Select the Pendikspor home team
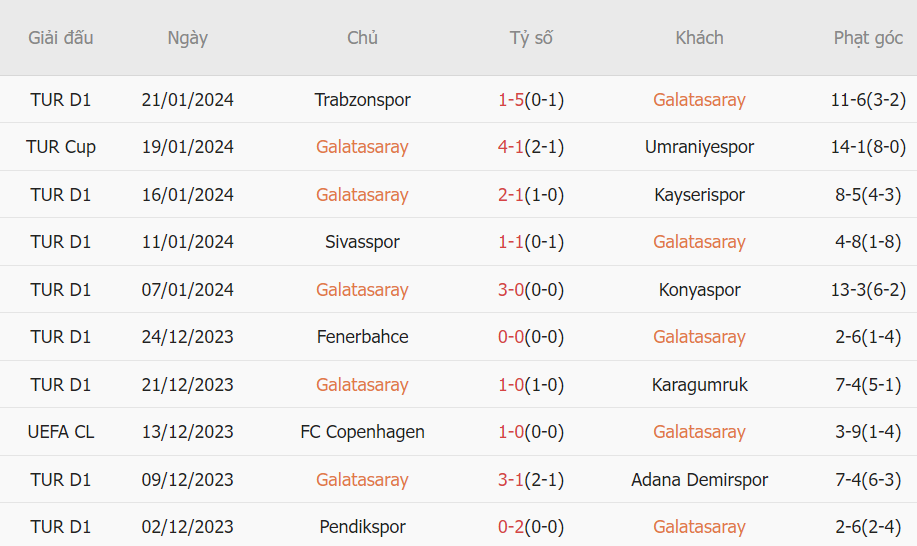Viewport: 917px width, 546px height. (362, 527)
